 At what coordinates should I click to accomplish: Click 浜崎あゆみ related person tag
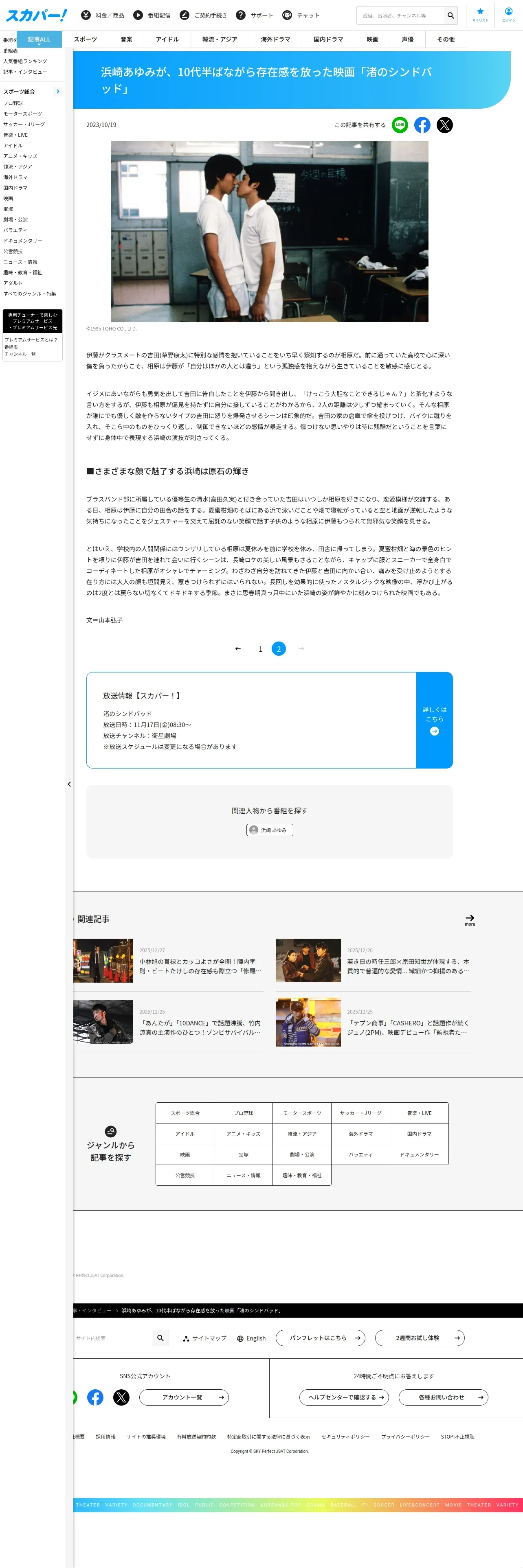tap(270, 830)
